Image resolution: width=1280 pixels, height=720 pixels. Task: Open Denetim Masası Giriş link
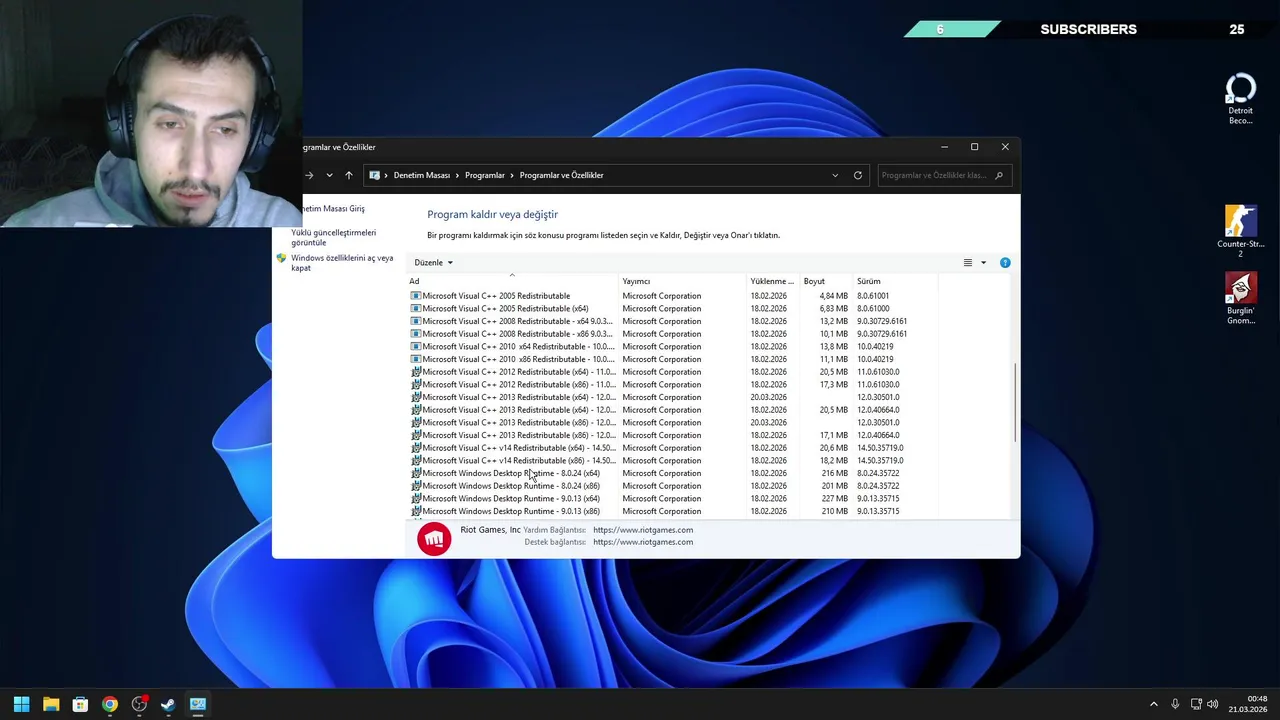334,208
